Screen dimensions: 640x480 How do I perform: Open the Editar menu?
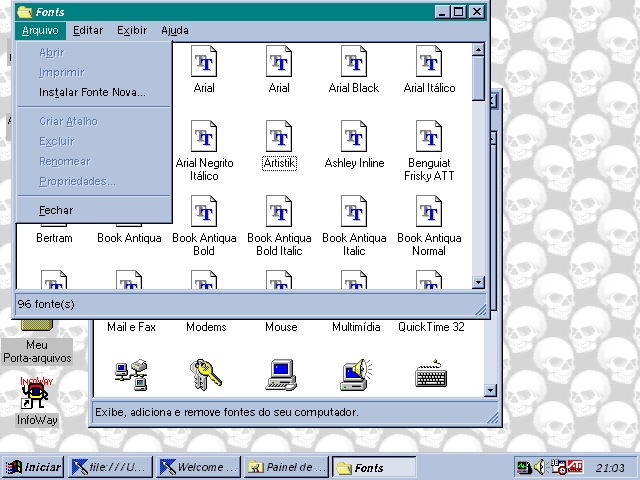88,31
